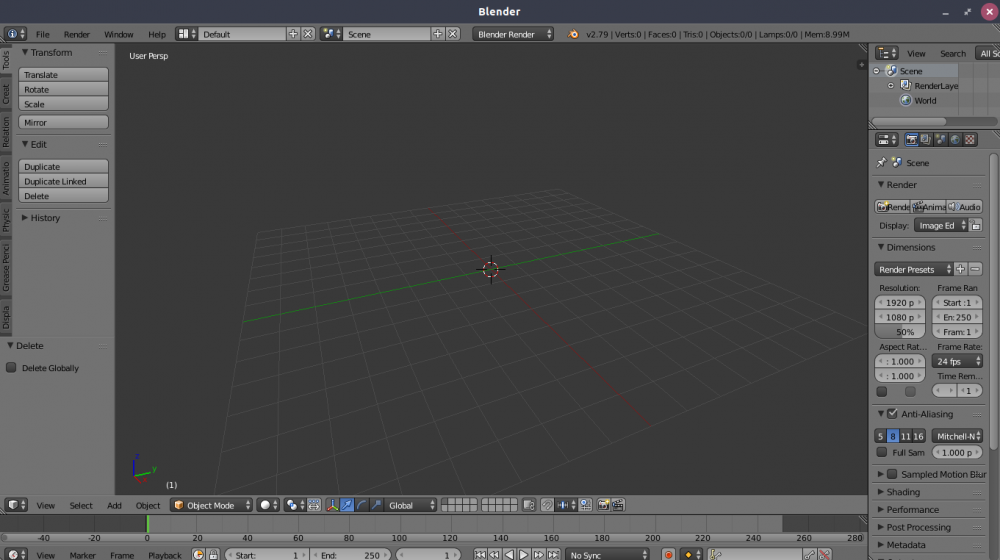Toggle manipulate center points icon
The width and height of the screenshot is (1000, 560).
point(314,505)
